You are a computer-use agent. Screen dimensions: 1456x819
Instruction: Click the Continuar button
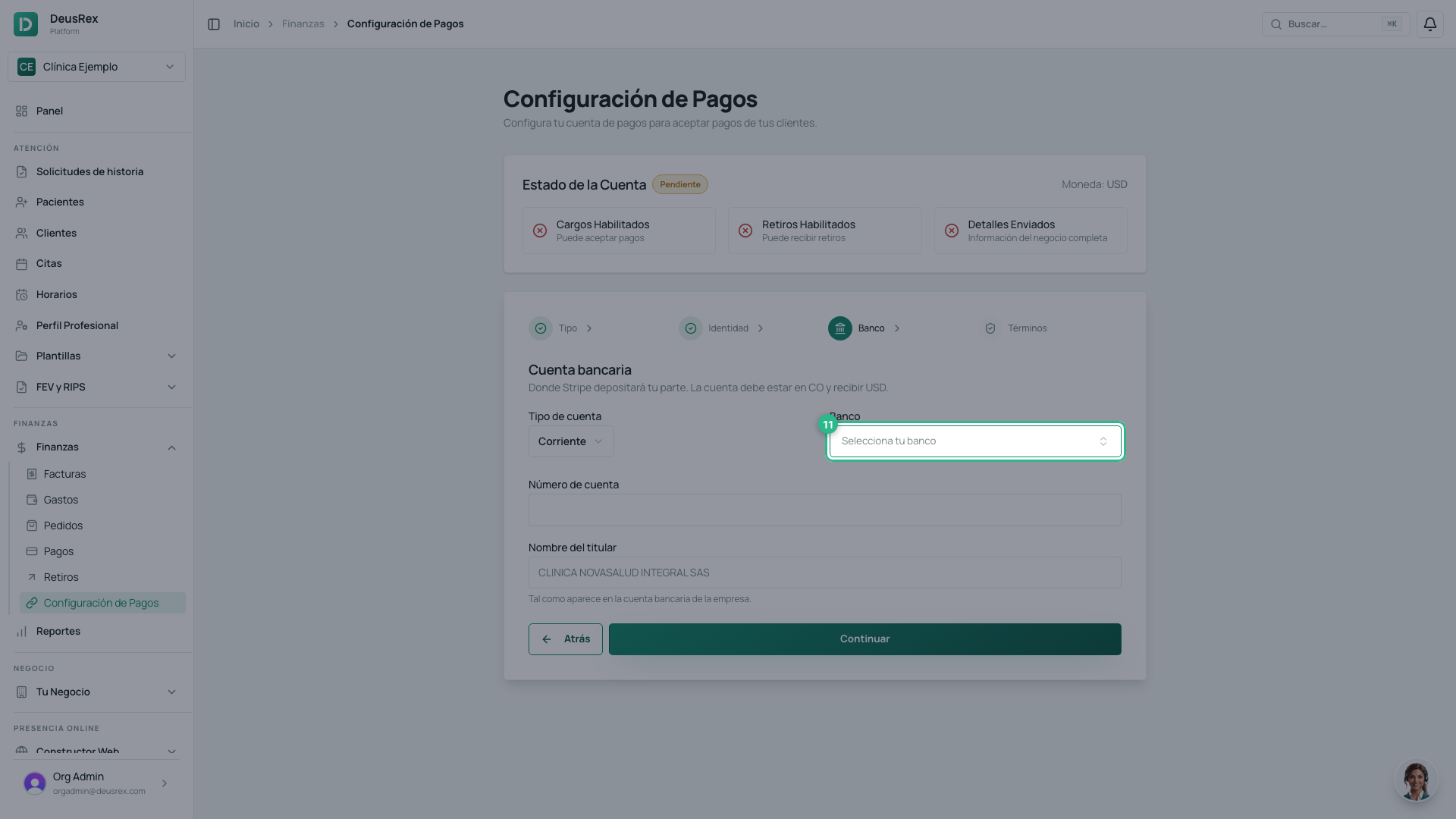point(864,639)
